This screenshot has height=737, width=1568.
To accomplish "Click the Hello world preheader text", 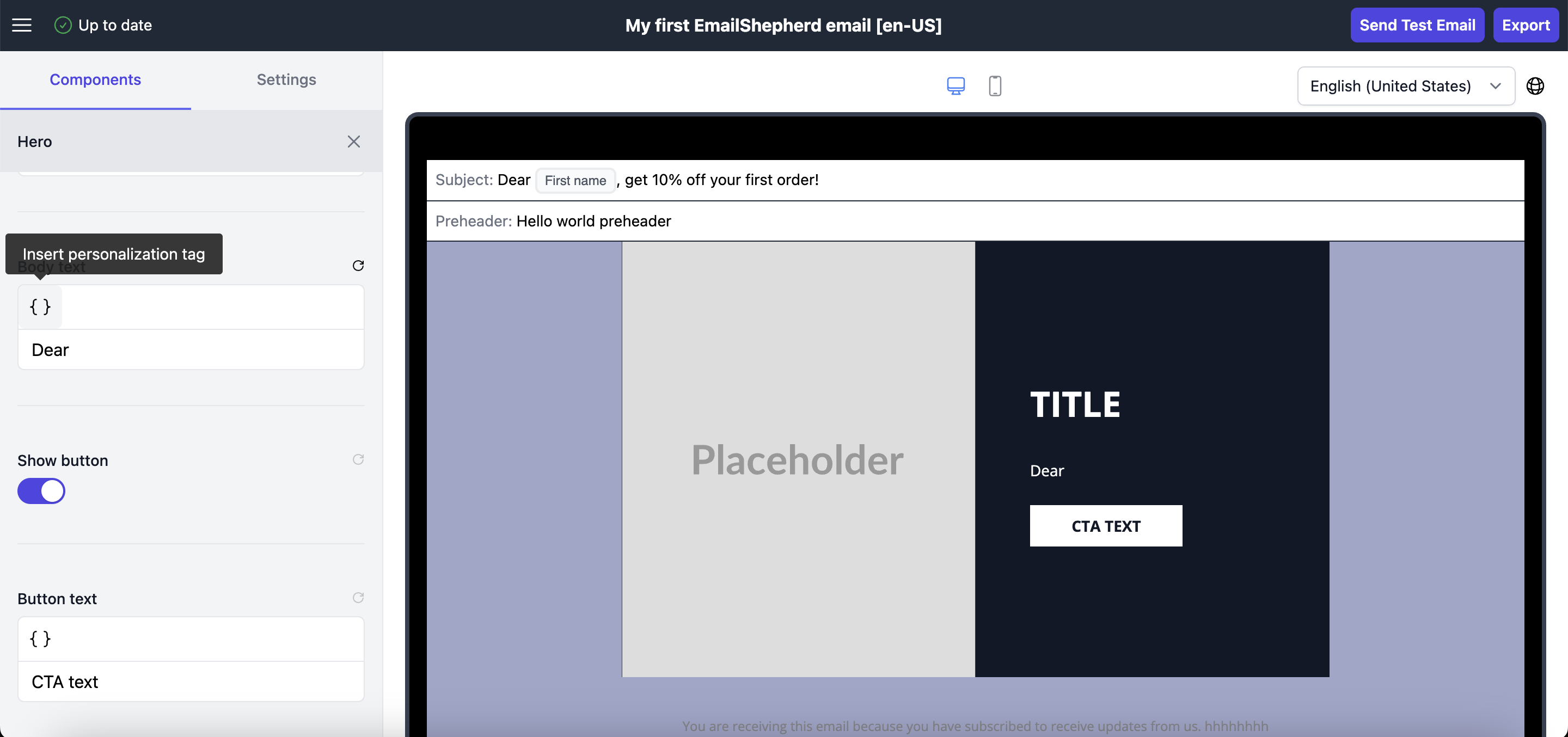I will (x=593, y=221).
